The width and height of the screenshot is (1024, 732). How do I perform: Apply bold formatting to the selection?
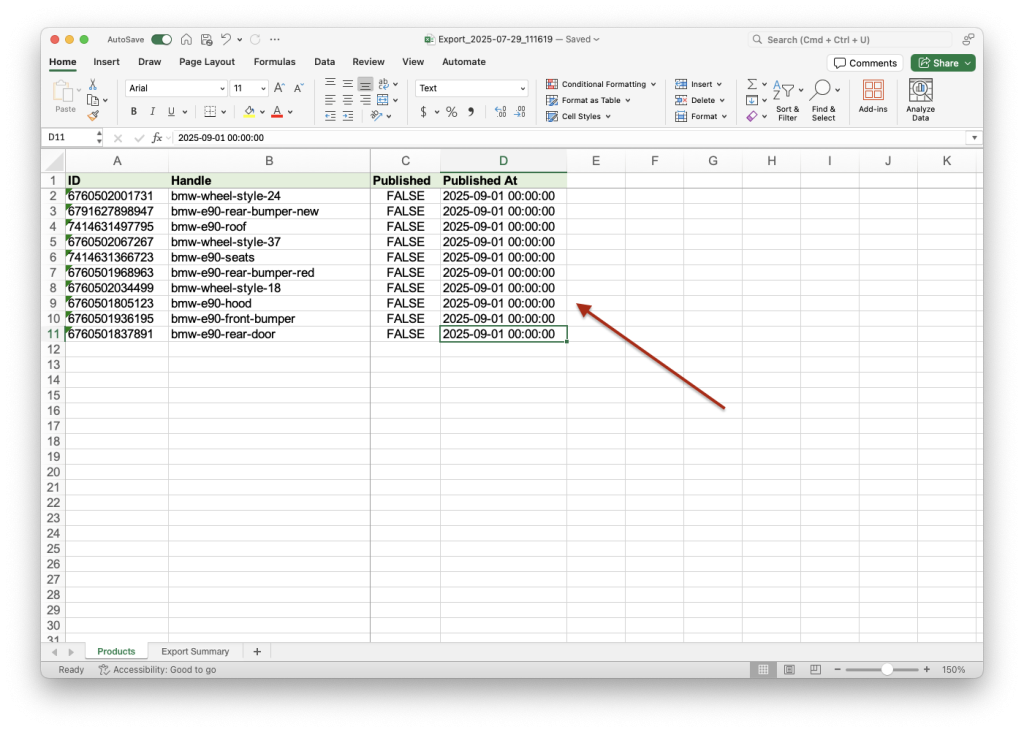(133, 112)
